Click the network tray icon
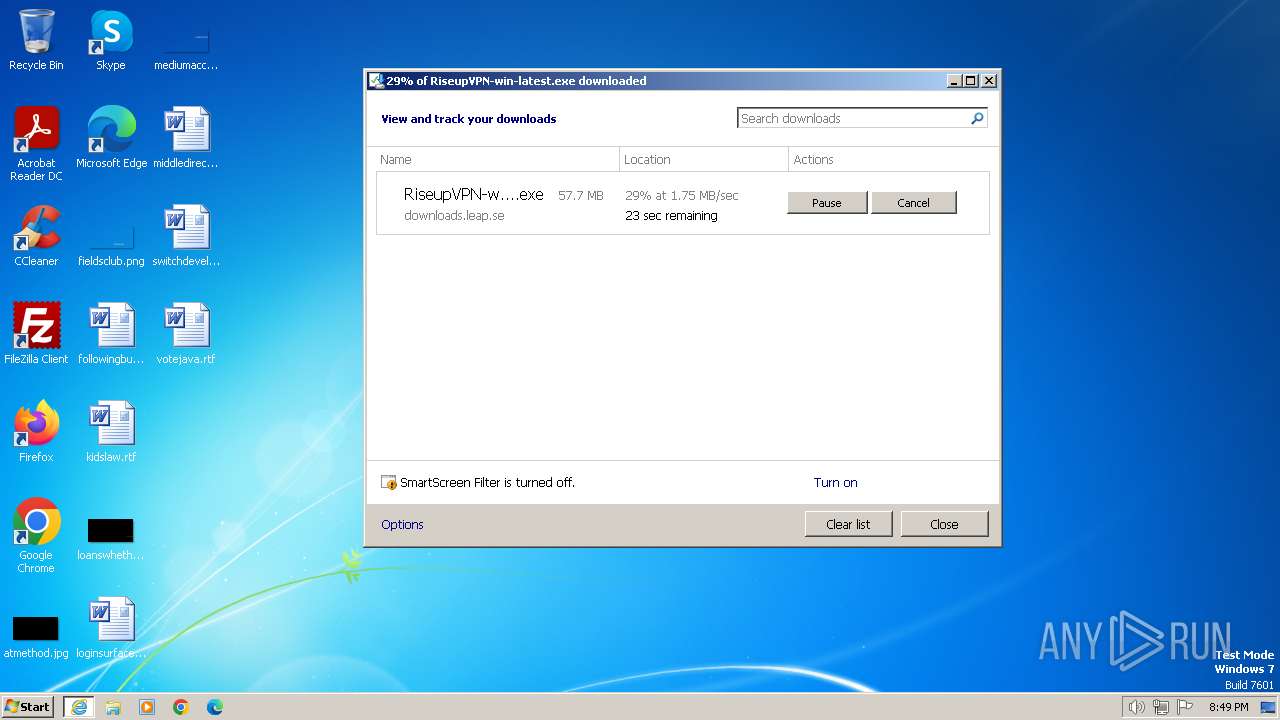 tap(1161, 707)
